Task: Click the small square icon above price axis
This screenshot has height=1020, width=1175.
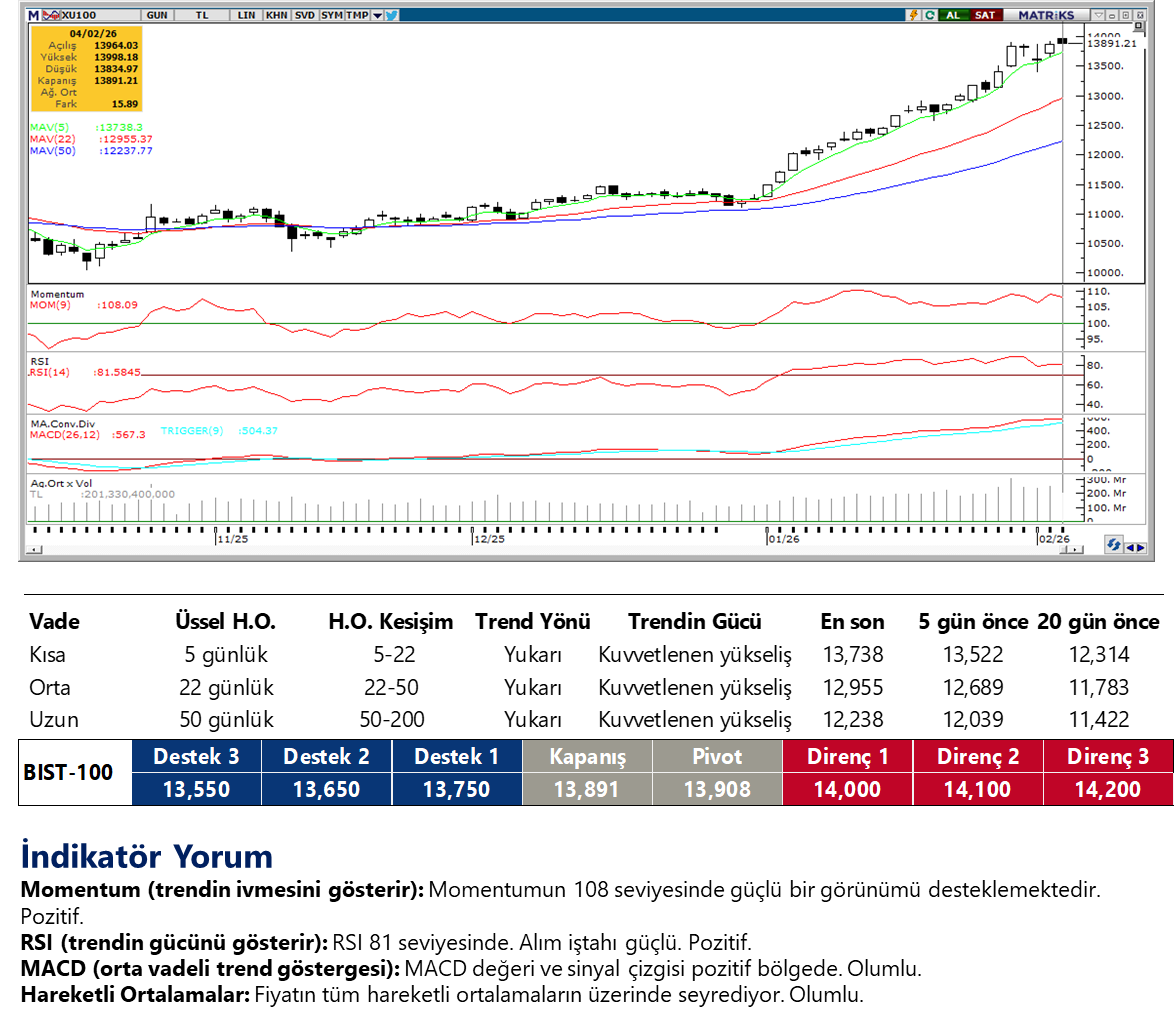Action: pos(1138,27)
